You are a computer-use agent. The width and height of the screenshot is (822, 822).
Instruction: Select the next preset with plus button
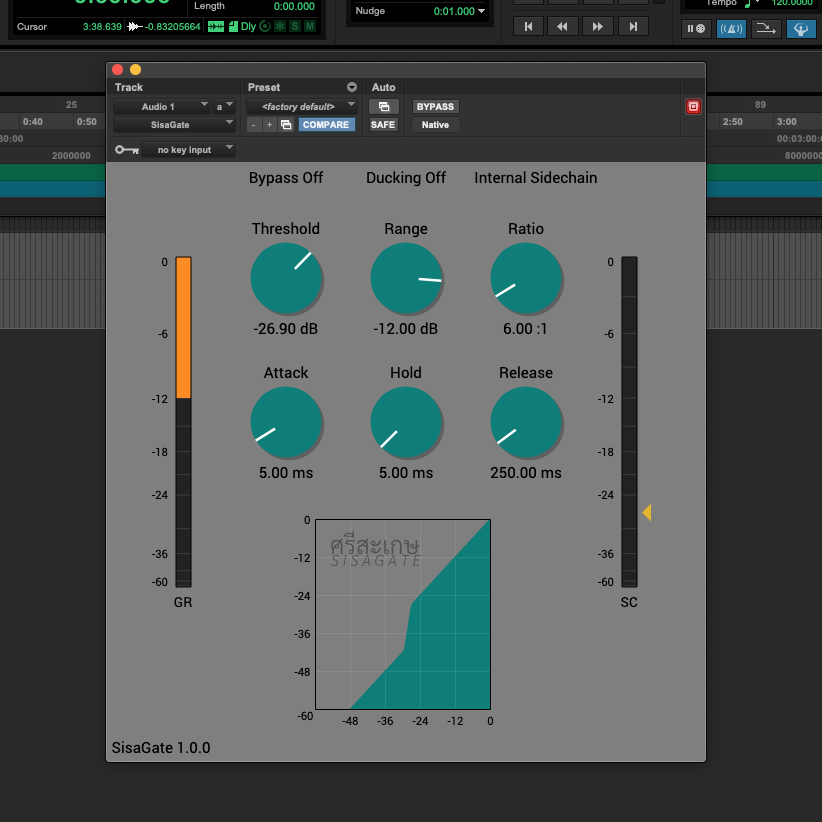click(x=269, y=125)
